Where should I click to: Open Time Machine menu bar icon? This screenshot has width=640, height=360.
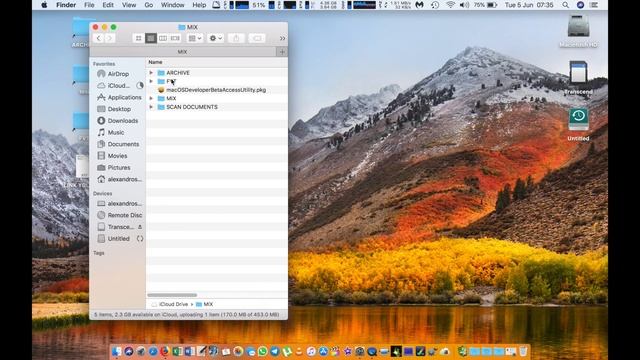coord(435,5)
